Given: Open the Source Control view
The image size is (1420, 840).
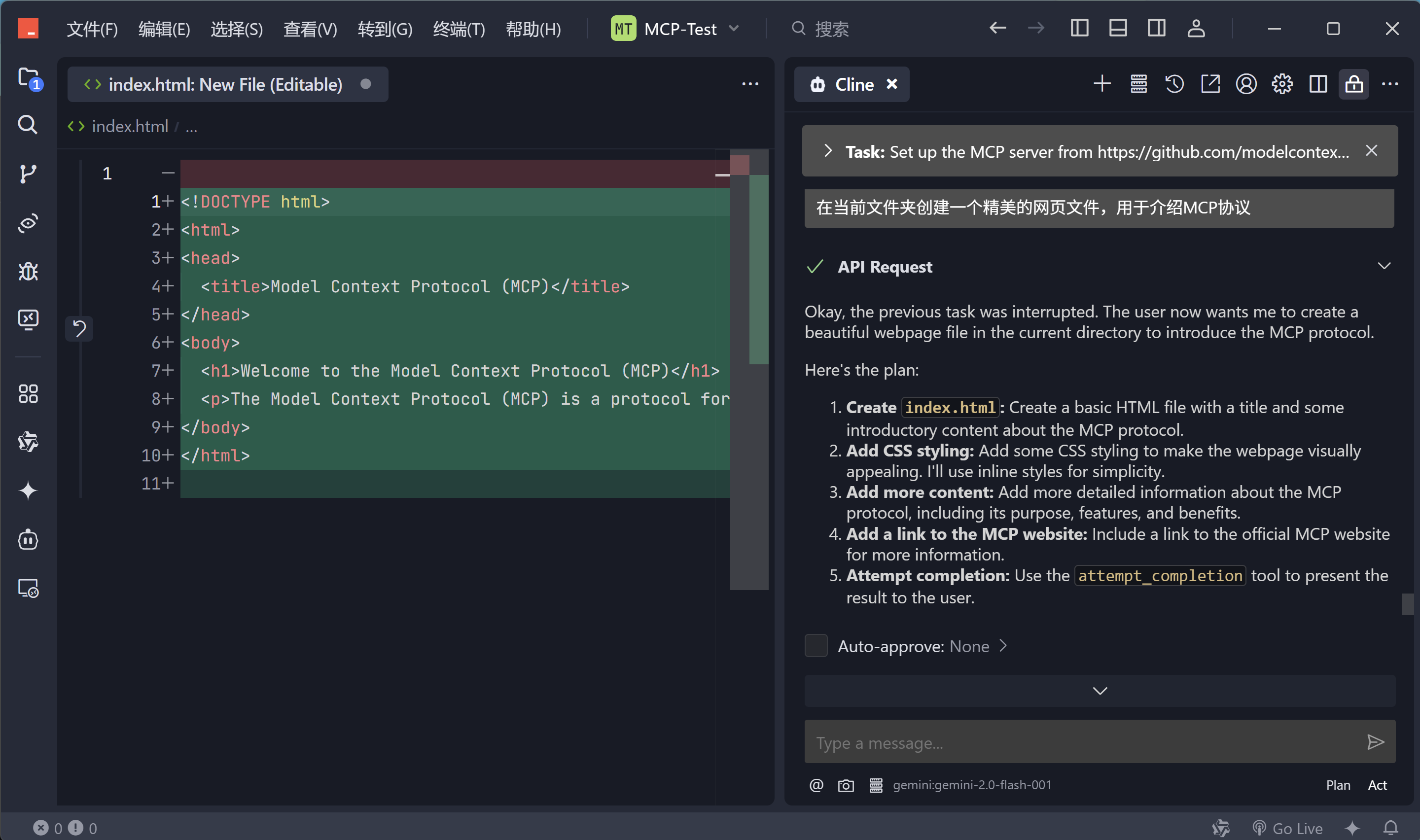Looking at the screenshot, I should [x=28, y=174].
